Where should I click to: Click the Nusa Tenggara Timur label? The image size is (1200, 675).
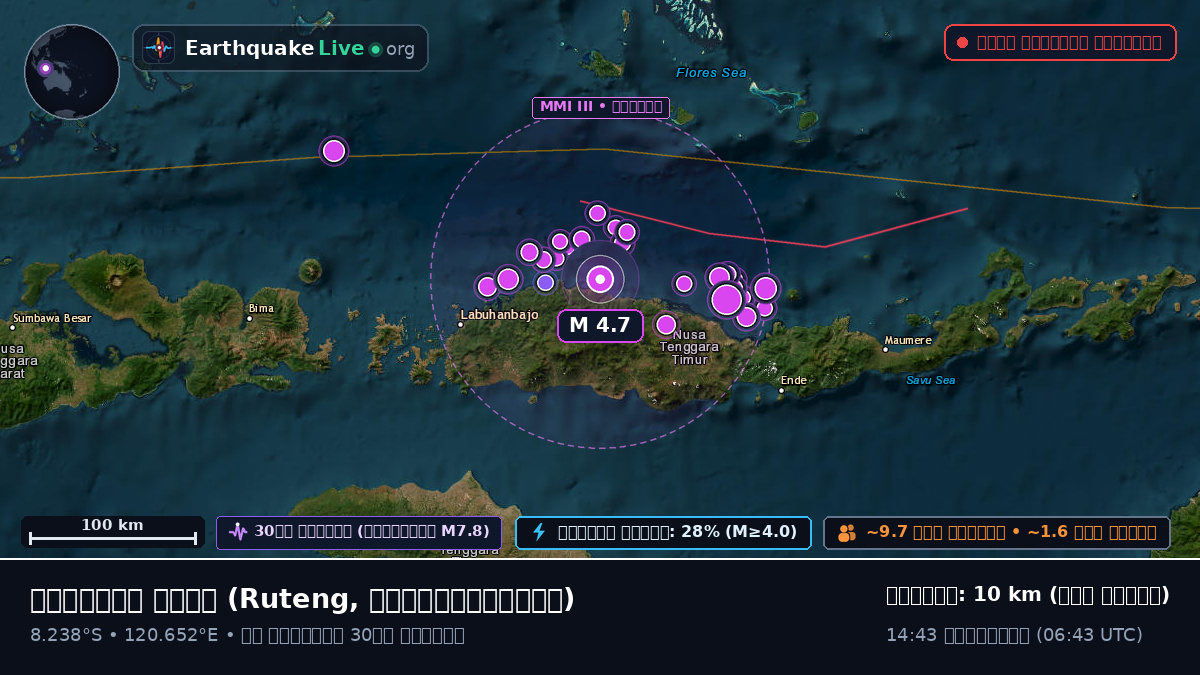tap(690, 347)
